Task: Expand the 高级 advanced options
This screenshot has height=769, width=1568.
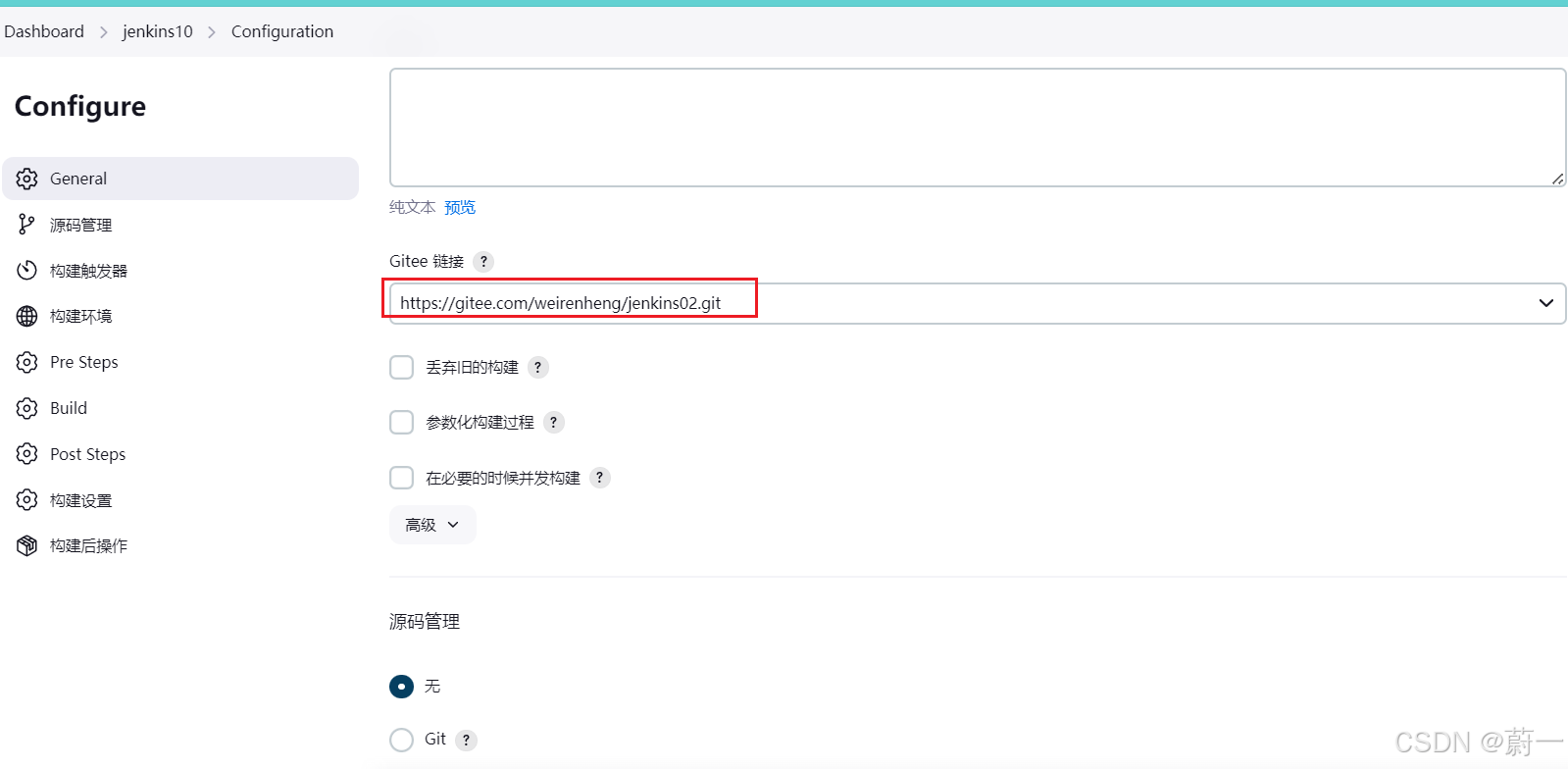Action: (x=432, y=525)
